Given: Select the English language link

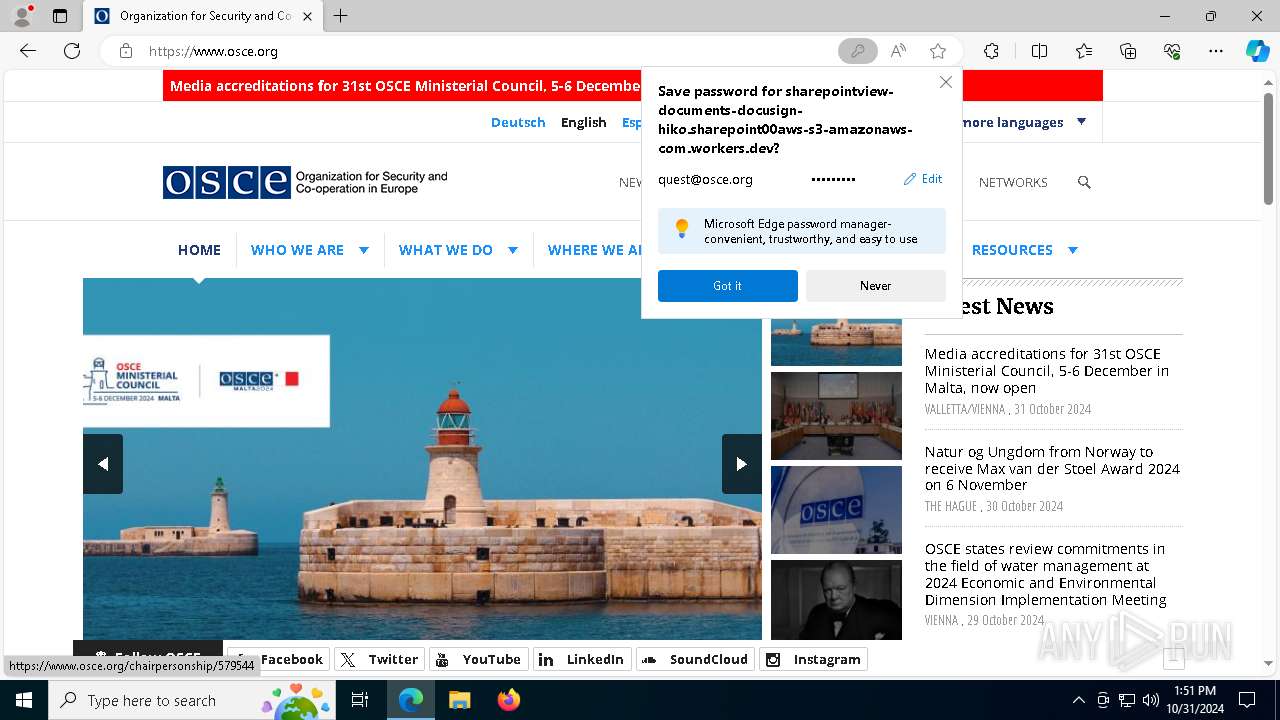Looking at the screenshot, I should click(583, 122).
